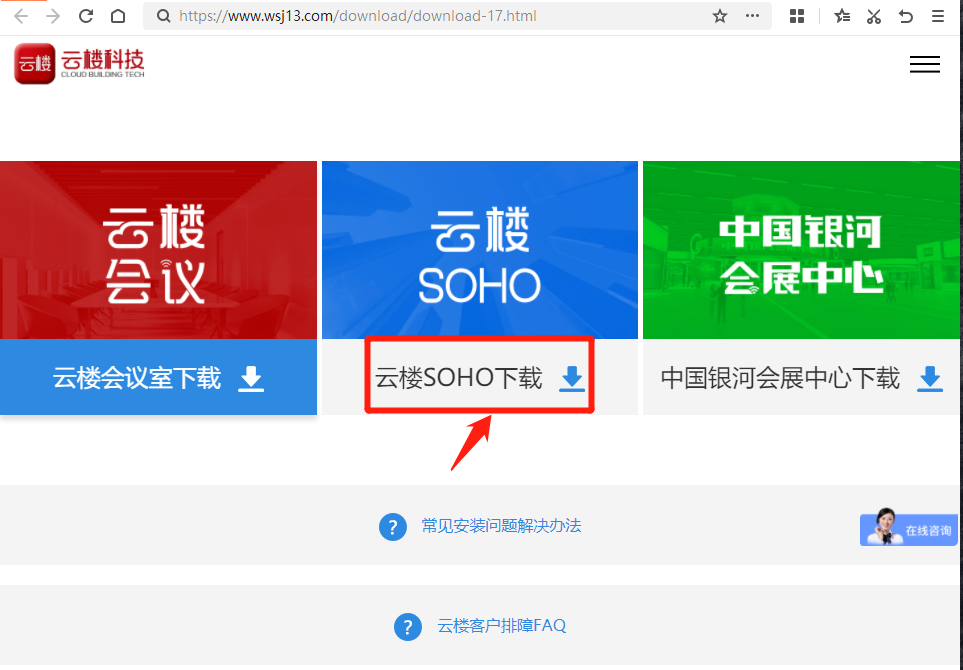963x670 pixels.
Task: Open the 在线咨询 online chat widget
Action: tap(909, 528)
